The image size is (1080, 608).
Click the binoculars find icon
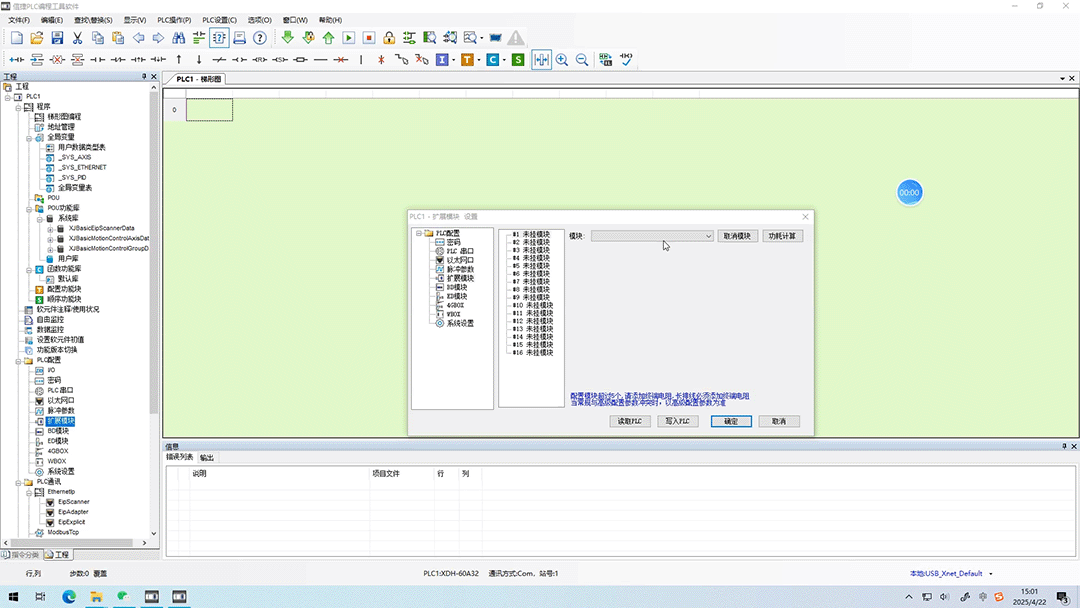178,38
